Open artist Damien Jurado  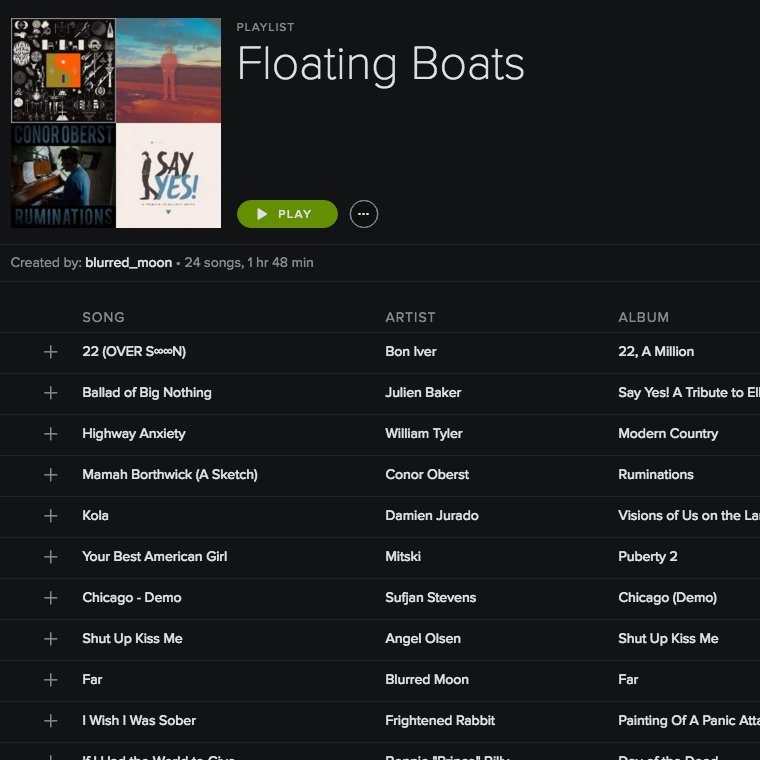tap(432, 516)
